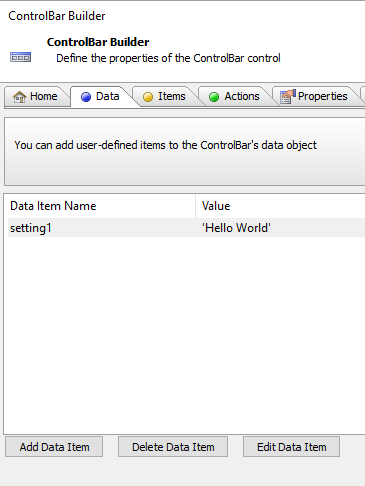Viewport: 365px width, 486px height.
Task: Switch to the Properties tab
Action: tap(314, 96)
